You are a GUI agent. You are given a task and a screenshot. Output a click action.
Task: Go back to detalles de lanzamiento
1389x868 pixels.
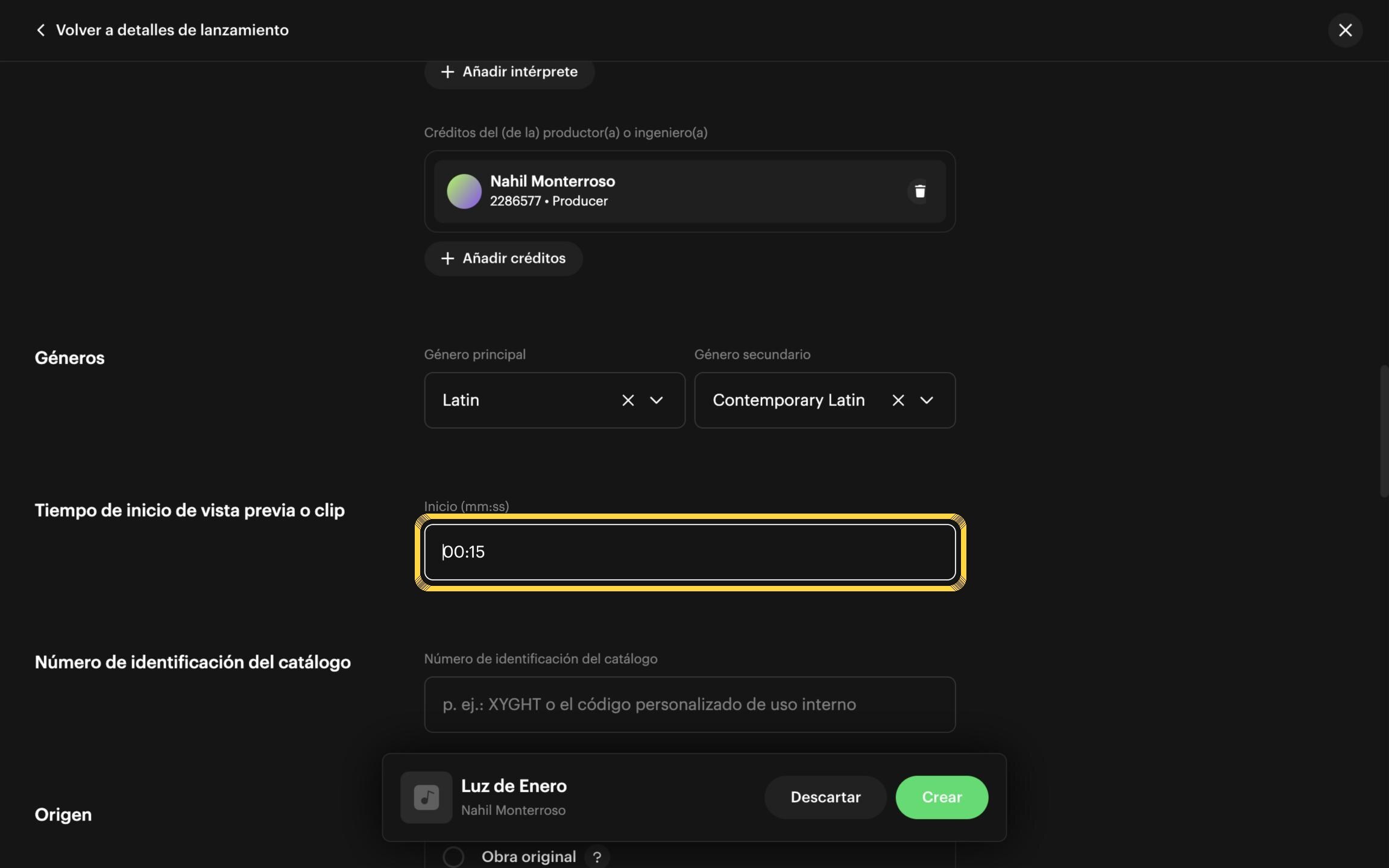(x=162, y=30)
